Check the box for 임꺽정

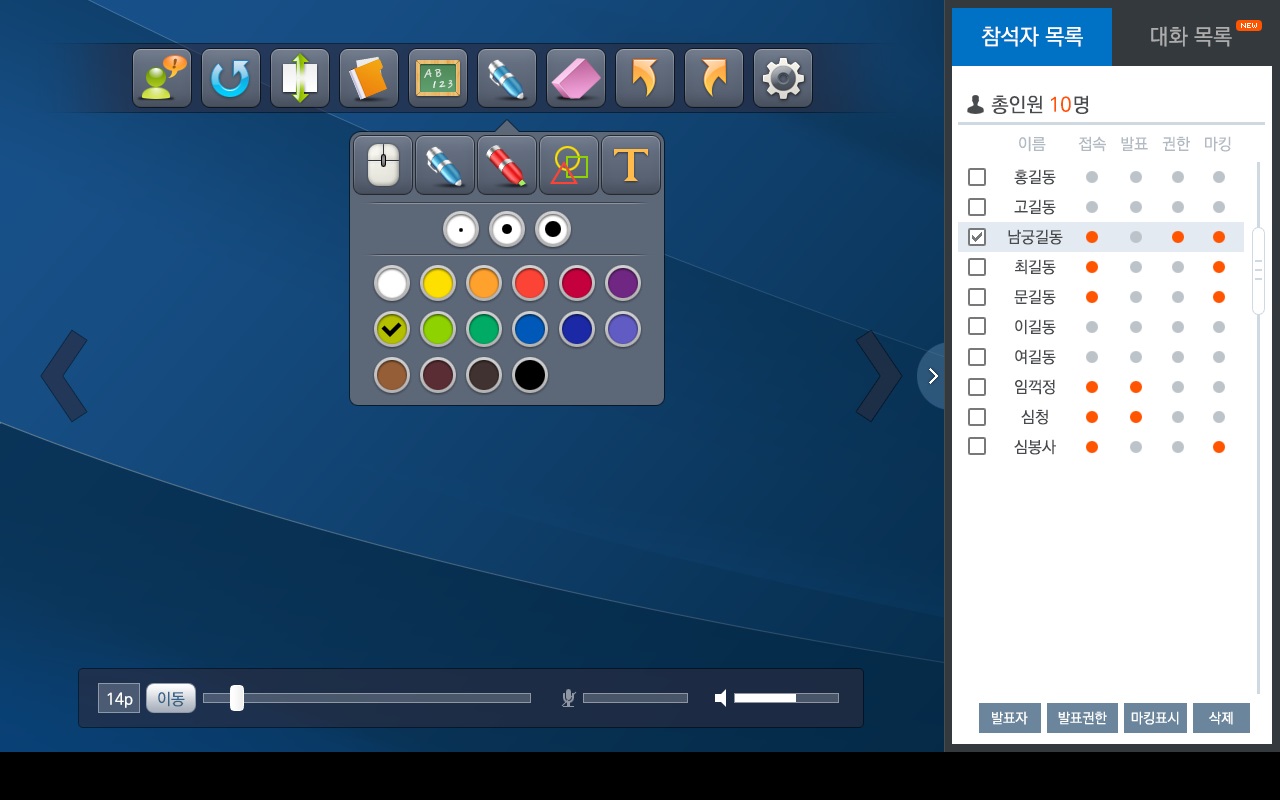pos(977,387)
